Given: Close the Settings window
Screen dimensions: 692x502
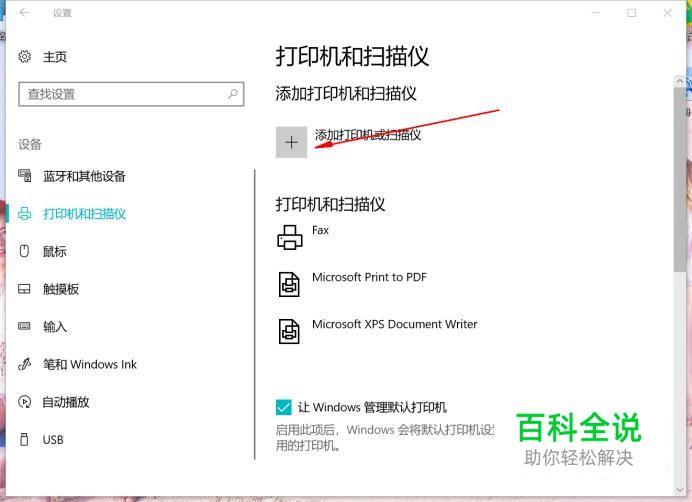Looking at the screenshot, I should [667, 13].
